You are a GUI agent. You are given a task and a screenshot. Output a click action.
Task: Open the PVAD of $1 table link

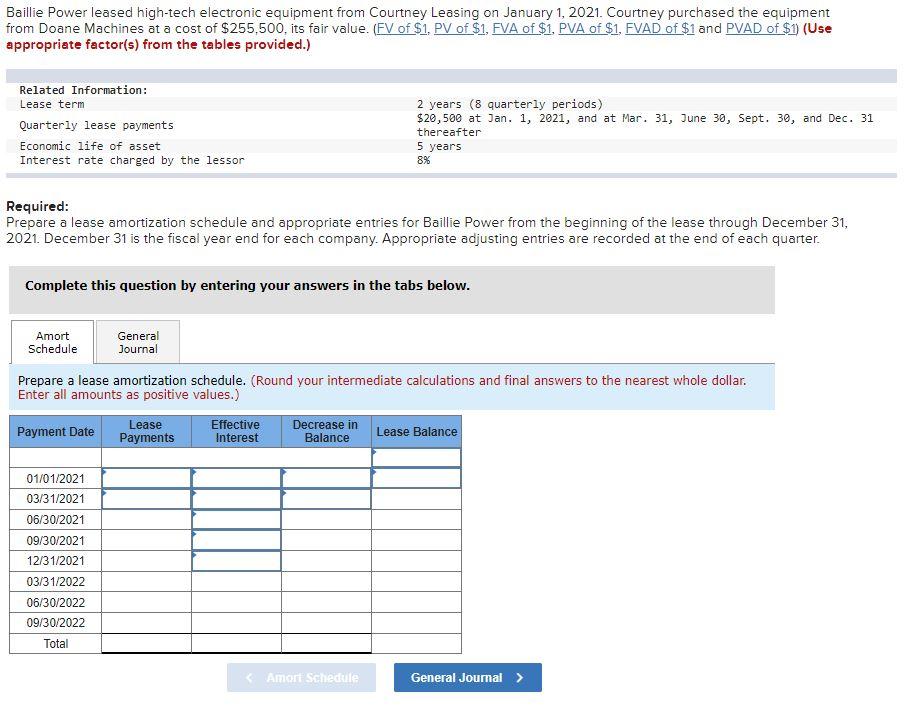click(760, 29)
